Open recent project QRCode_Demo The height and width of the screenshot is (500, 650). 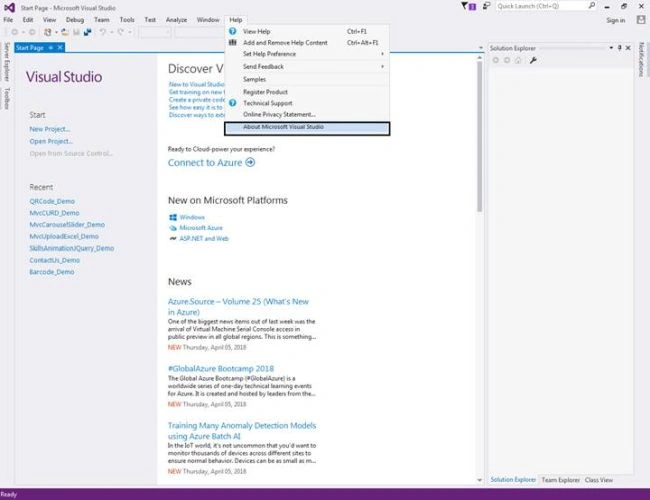click(52, 201)
